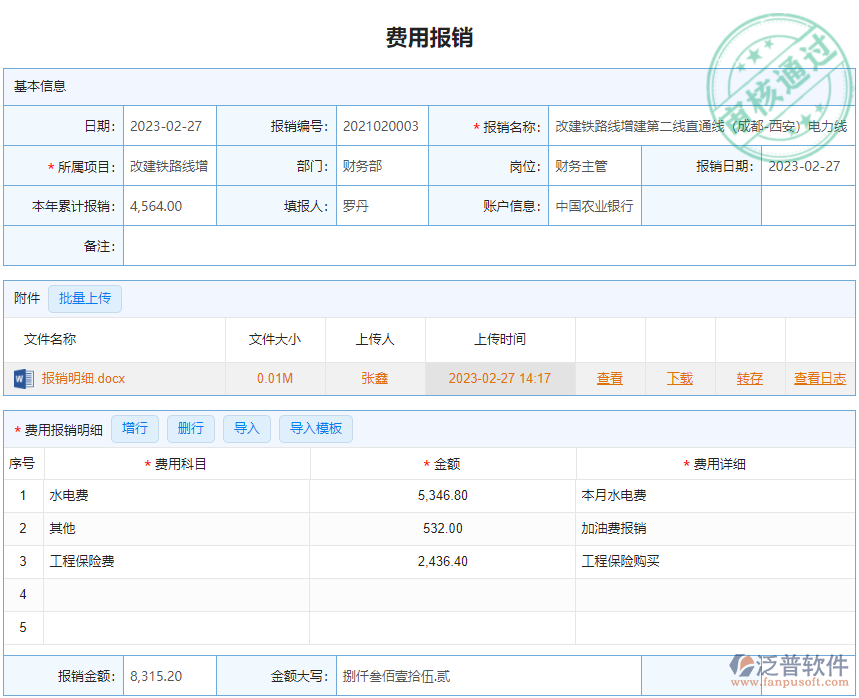Click the 转存 transfer link
Image resolution: width=859 pixels, height=698 pixels.
tap(749, 379)
